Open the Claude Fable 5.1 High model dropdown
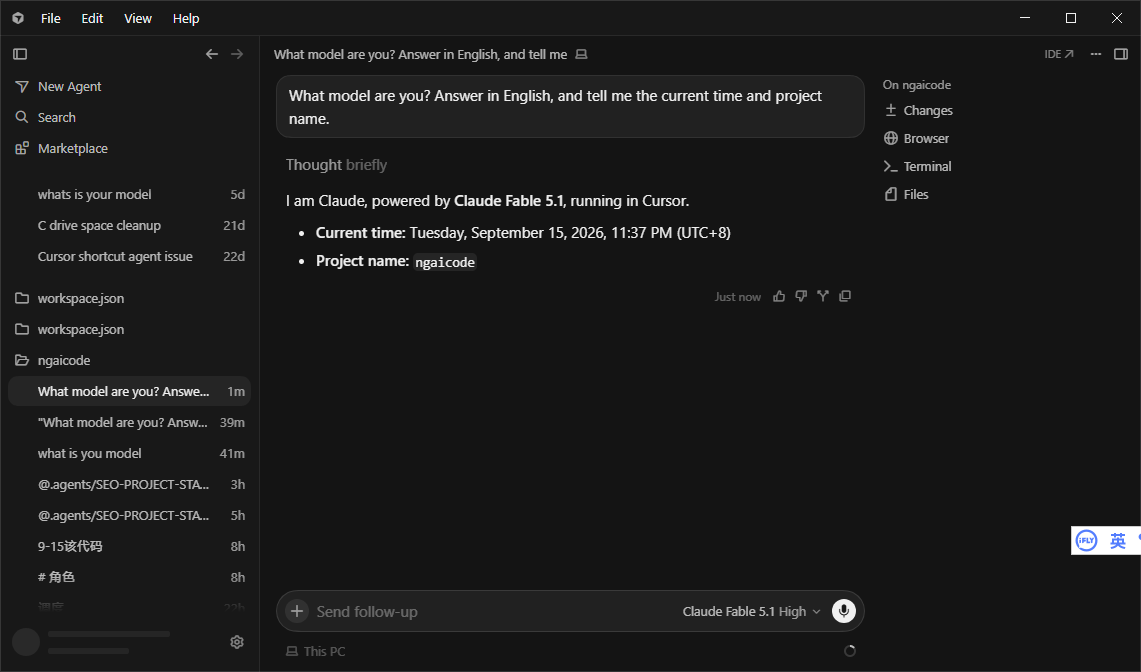This screenshot has width=1141, height=672. tap(751, 612)
